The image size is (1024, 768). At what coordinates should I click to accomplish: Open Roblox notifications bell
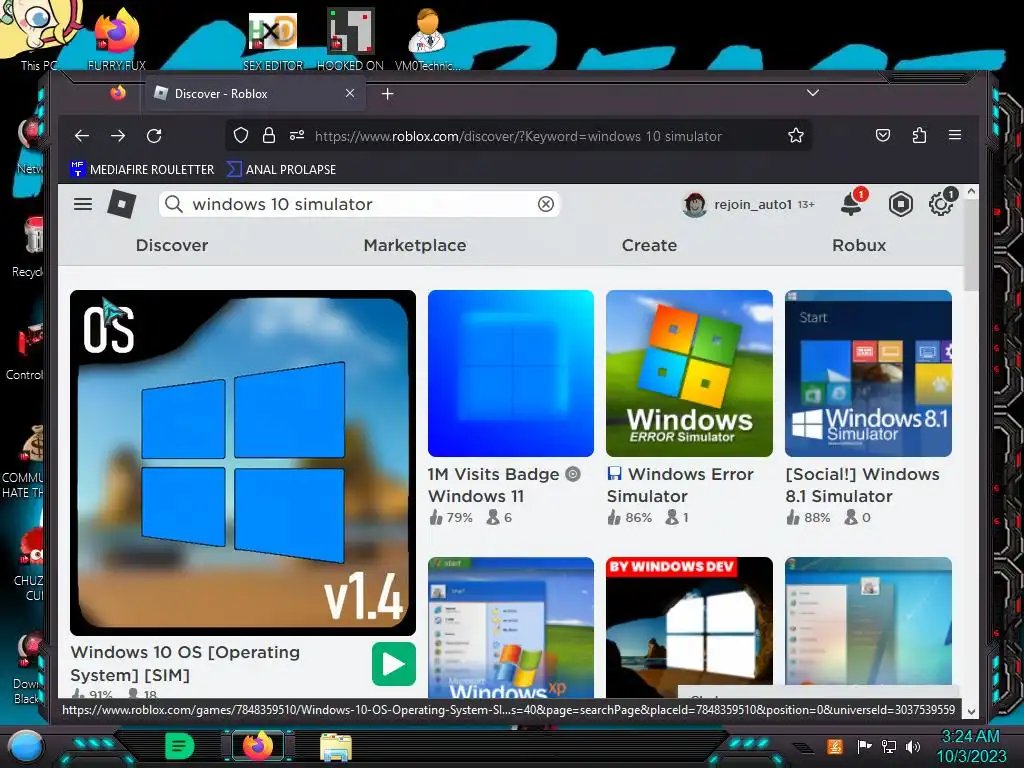(852, 204)
